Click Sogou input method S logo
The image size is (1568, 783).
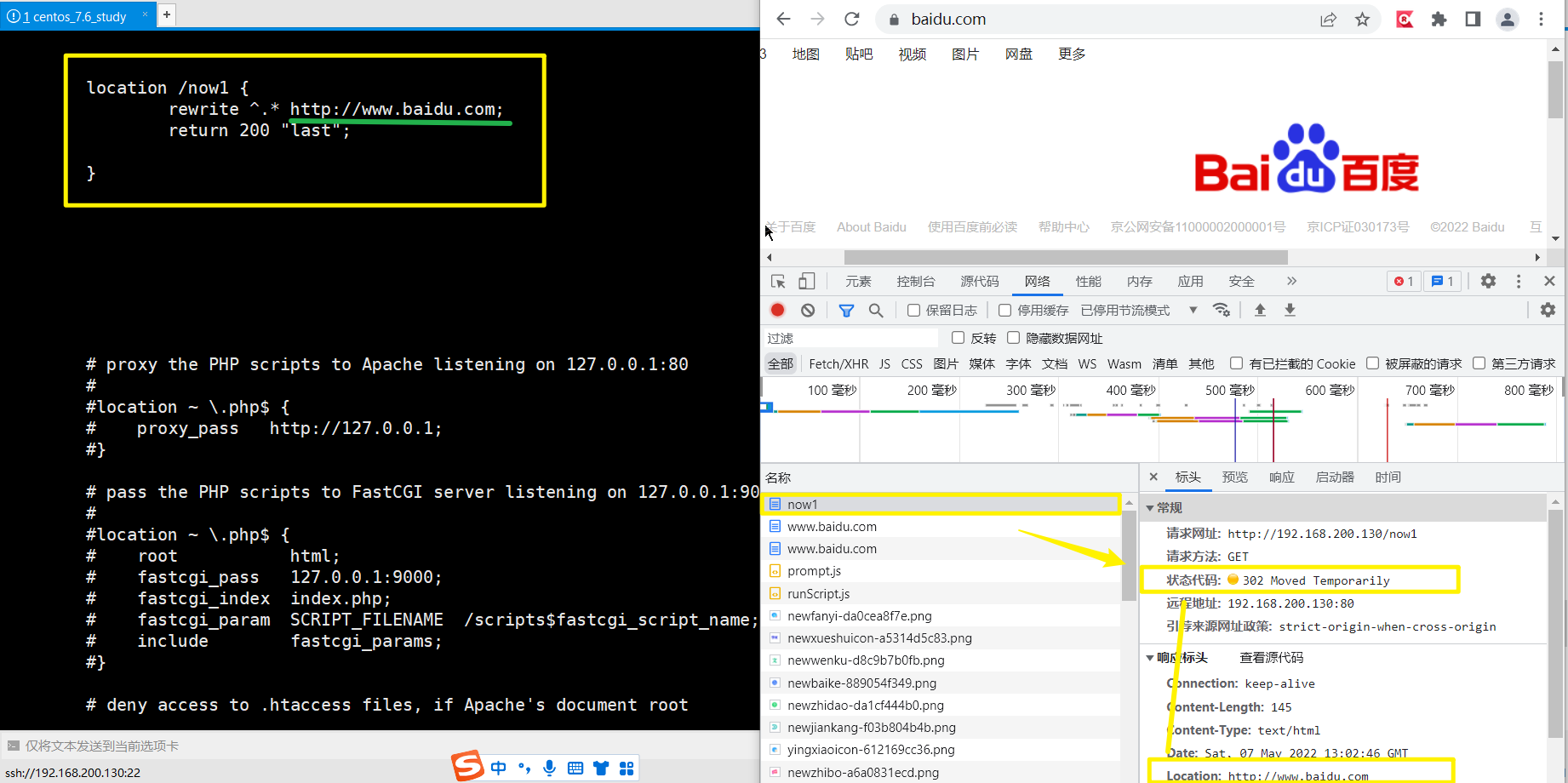point(467,765)
